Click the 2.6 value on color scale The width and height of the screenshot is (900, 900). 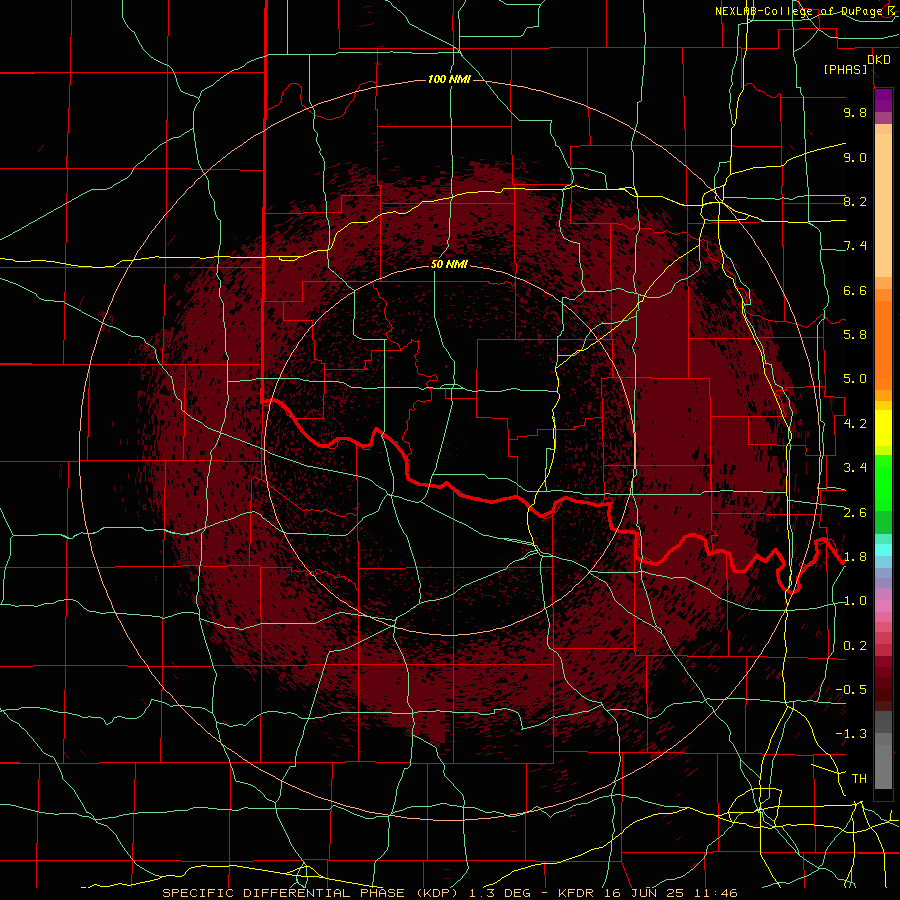[x=855, y=513]
